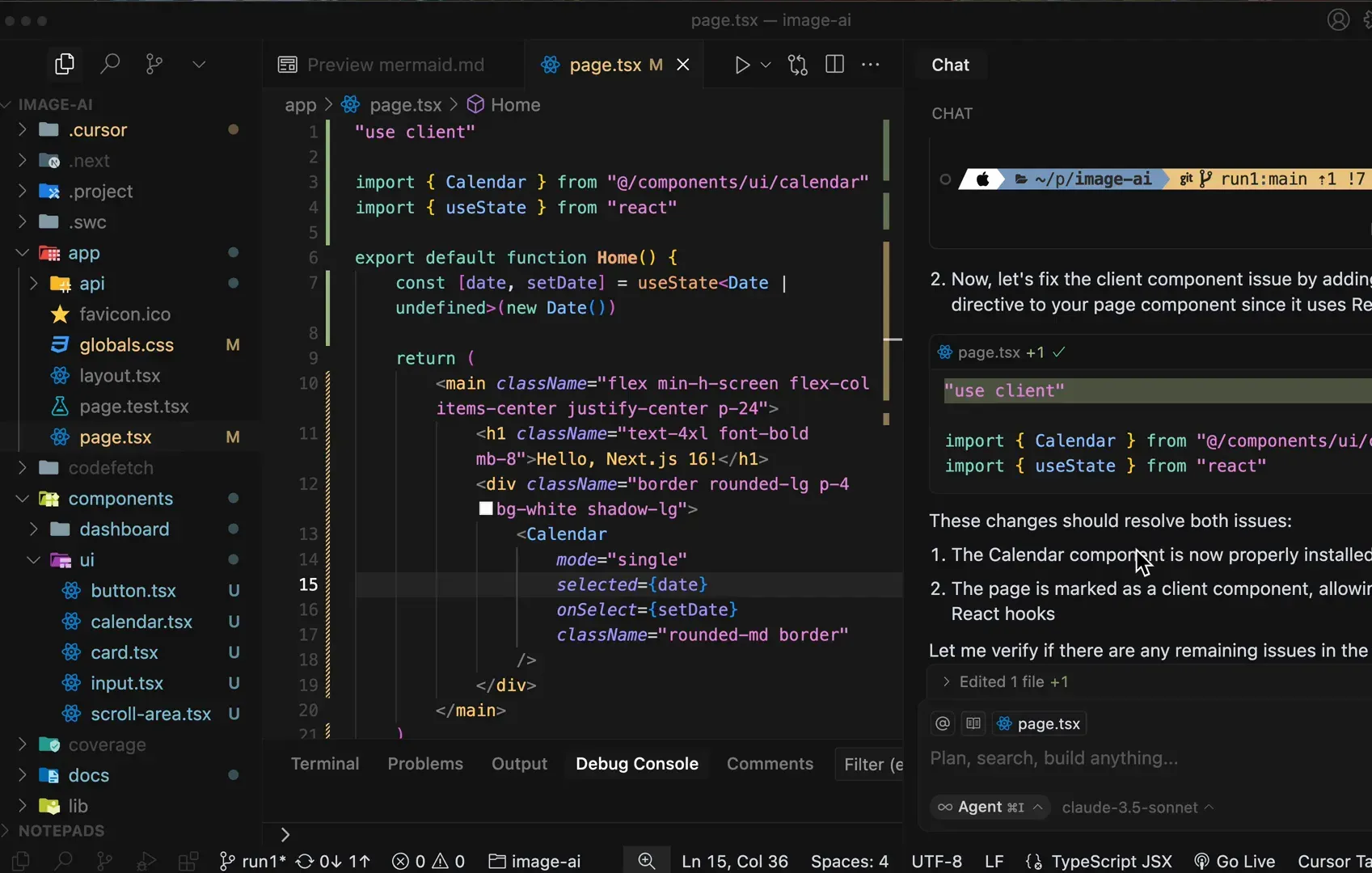Collapse the ui folder
The height and width of the screenshot is (873, 1372).
[x=33, y=559]
